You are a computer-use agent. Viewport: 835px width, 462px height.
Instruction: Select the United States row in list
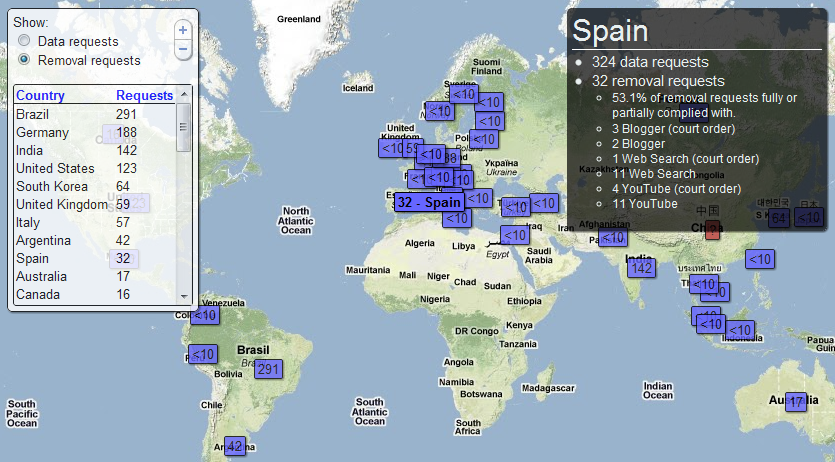pyautogui.click(x=95, y=169)
